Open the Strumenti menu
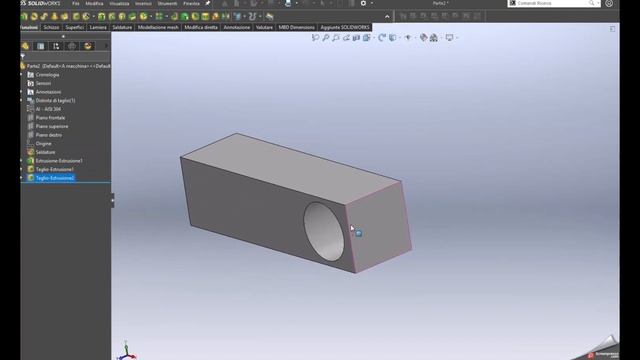Viewport: 640px width, 360px height. (x=167, y=3)
